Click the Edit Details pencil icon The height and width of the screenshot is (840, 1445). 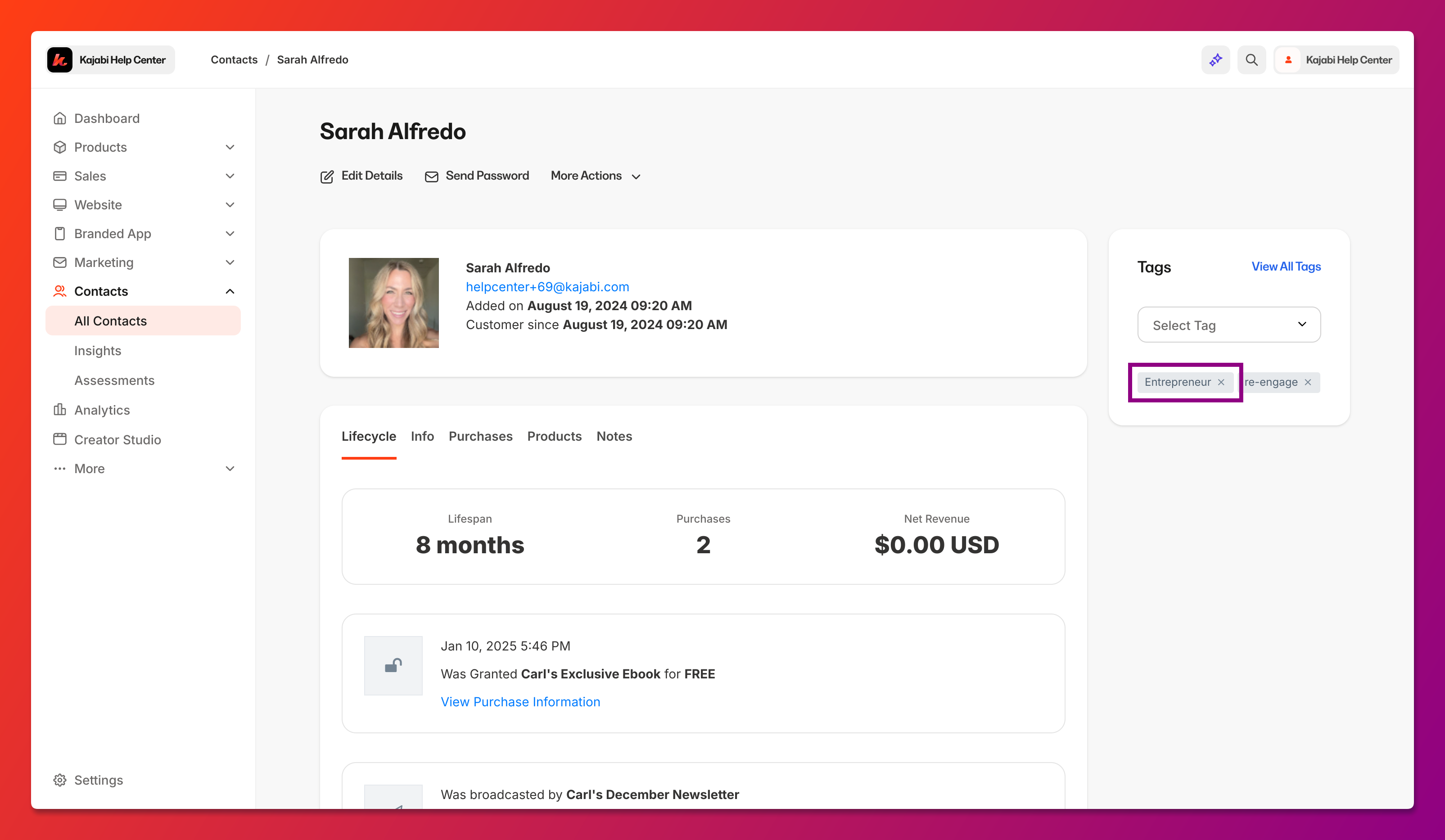coord(327,176)
